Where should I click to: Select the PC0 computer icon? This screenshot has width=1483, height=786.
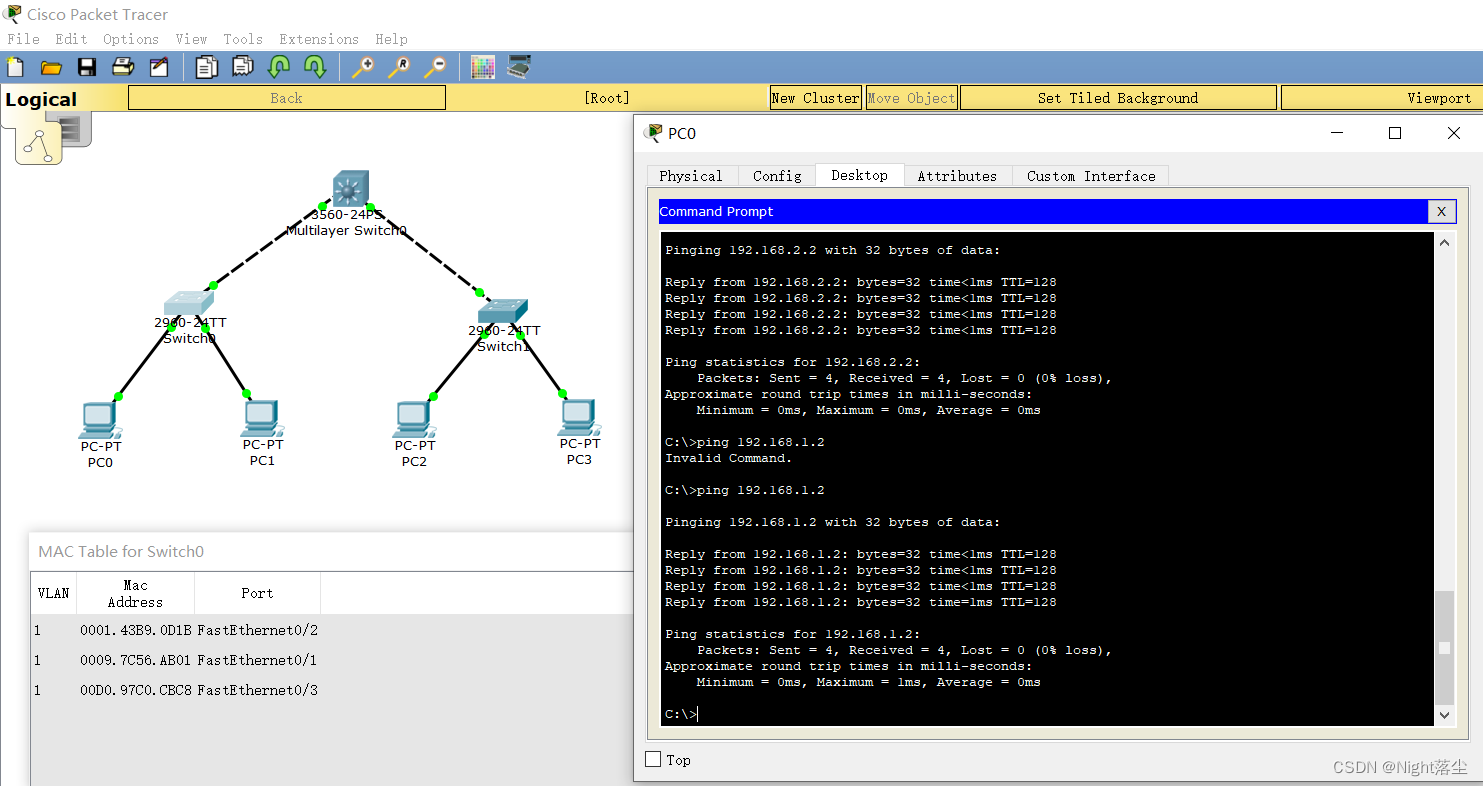coord(98,420)
